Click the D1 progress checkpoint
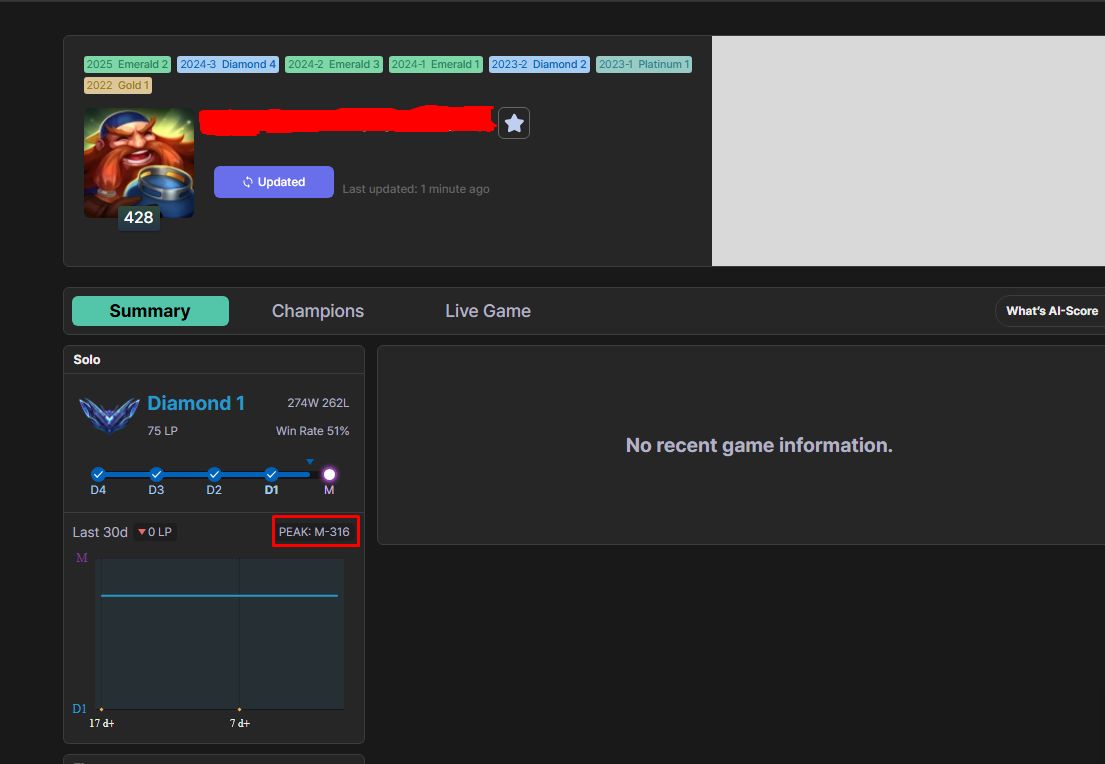1105x764 pixels. pyautogui.click(x=271, y=474)
